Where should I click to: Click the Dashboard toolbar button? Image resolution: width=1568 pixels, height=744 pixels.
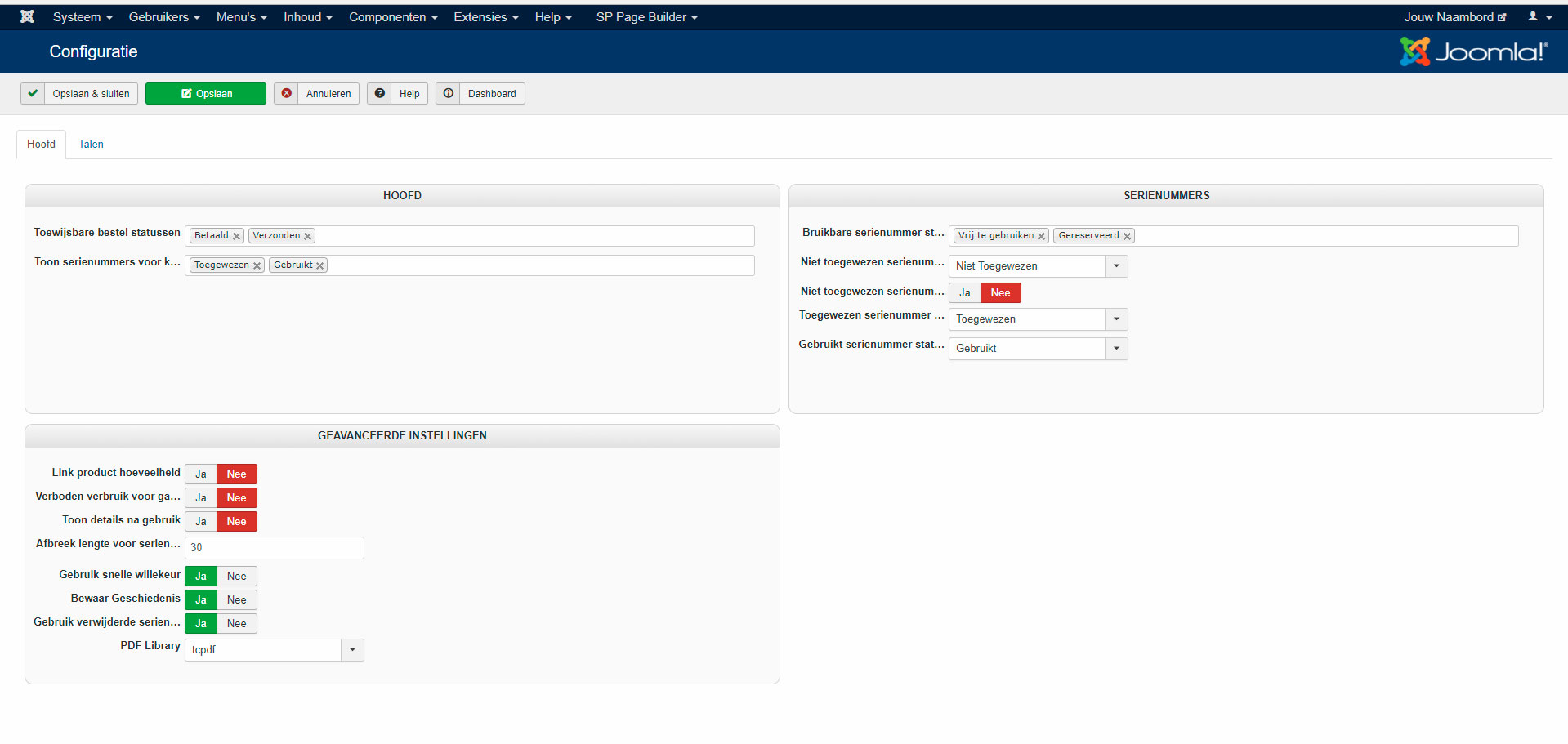pos(480,93)
